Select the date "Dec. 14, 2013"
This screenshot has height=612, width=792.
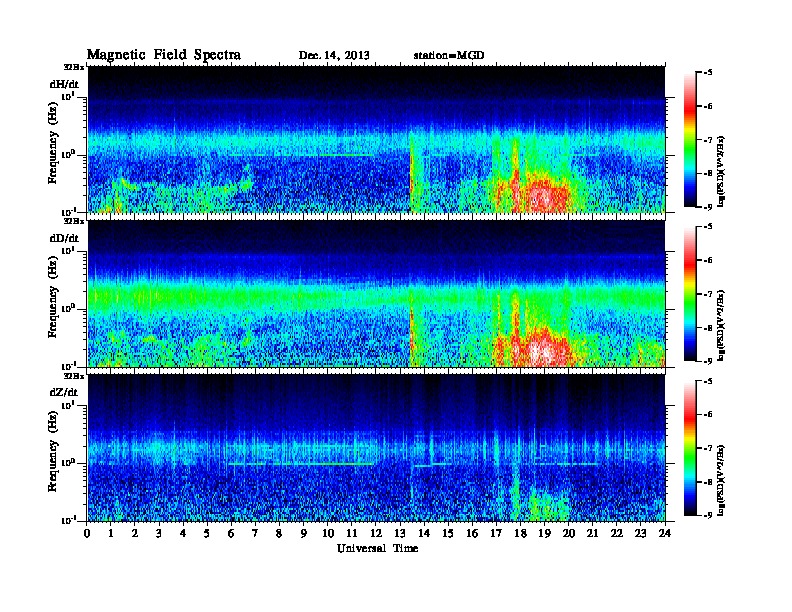click(x=334, y=55)
